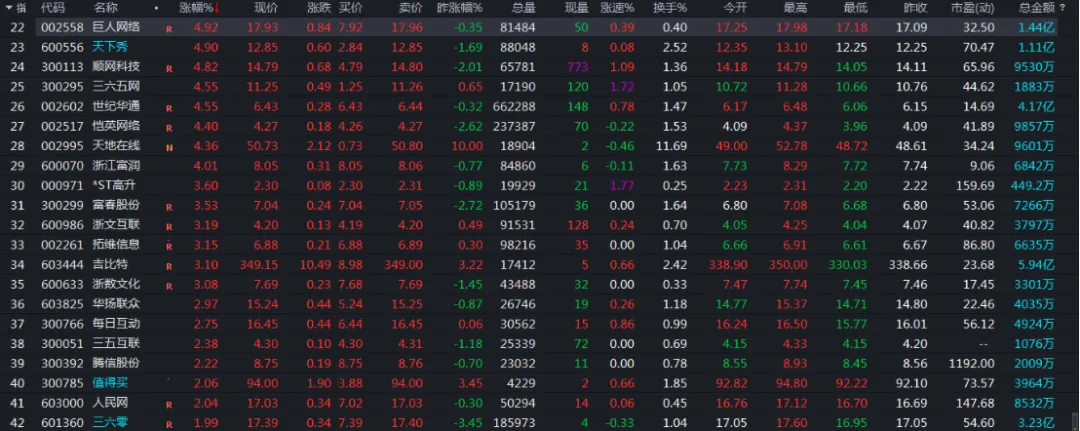
Task: Click row number 30 index cell
Action: [x=18, y=185]
